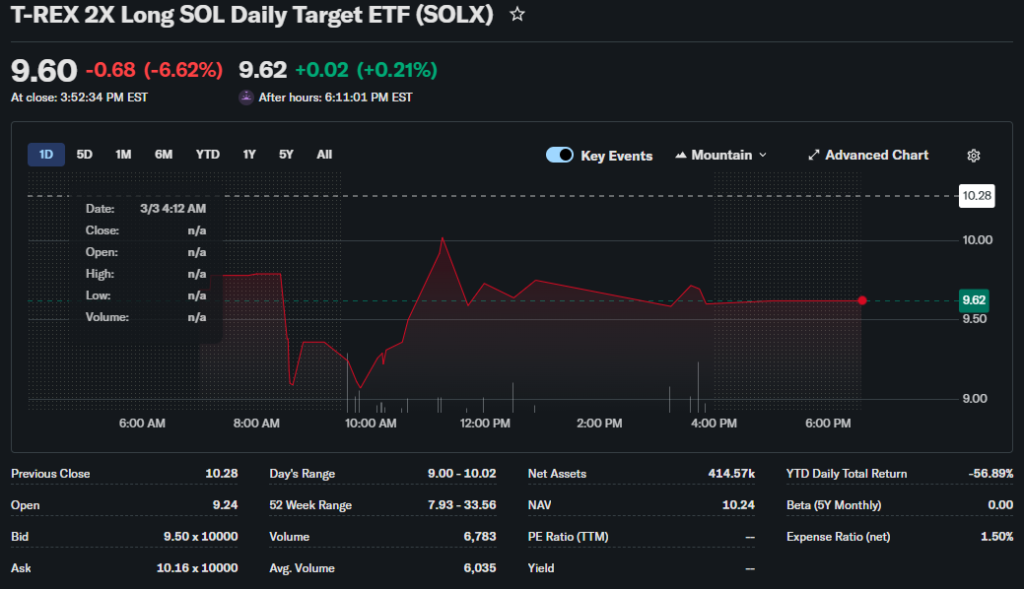Click the Key Events label
This screenshot has height=589, width=1024.
pyautogui.click(x=616, y=156)
